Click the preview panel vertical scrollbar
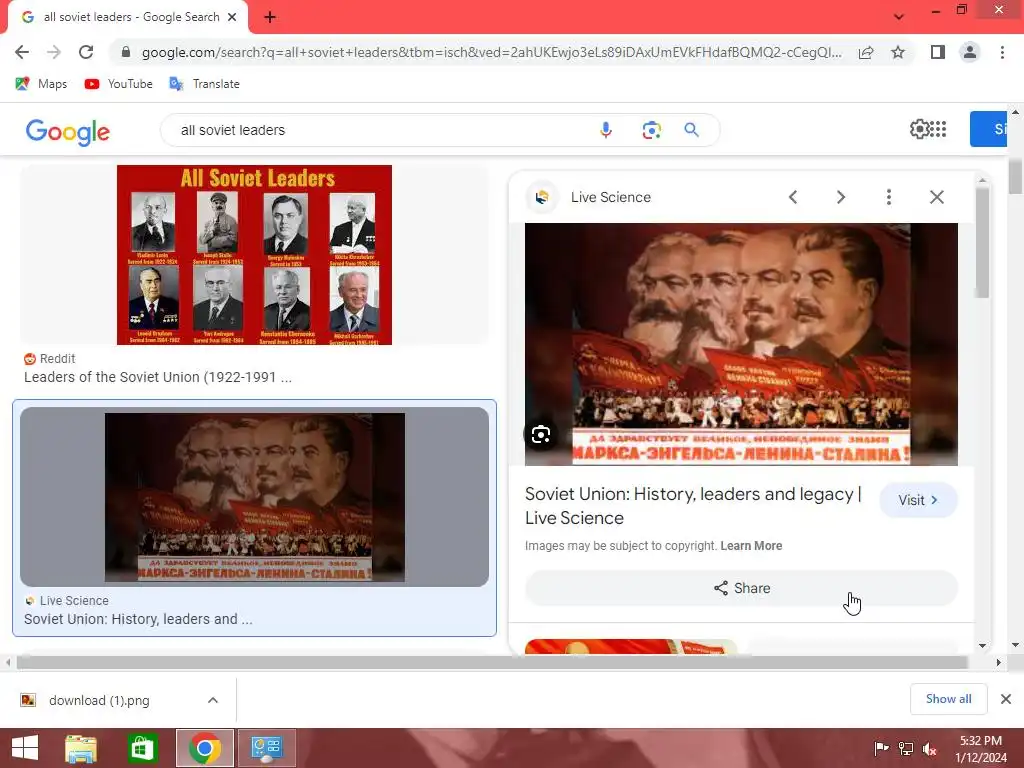Image resolution: width=1024 pixels, height=768 pixels. coord(982,242)
